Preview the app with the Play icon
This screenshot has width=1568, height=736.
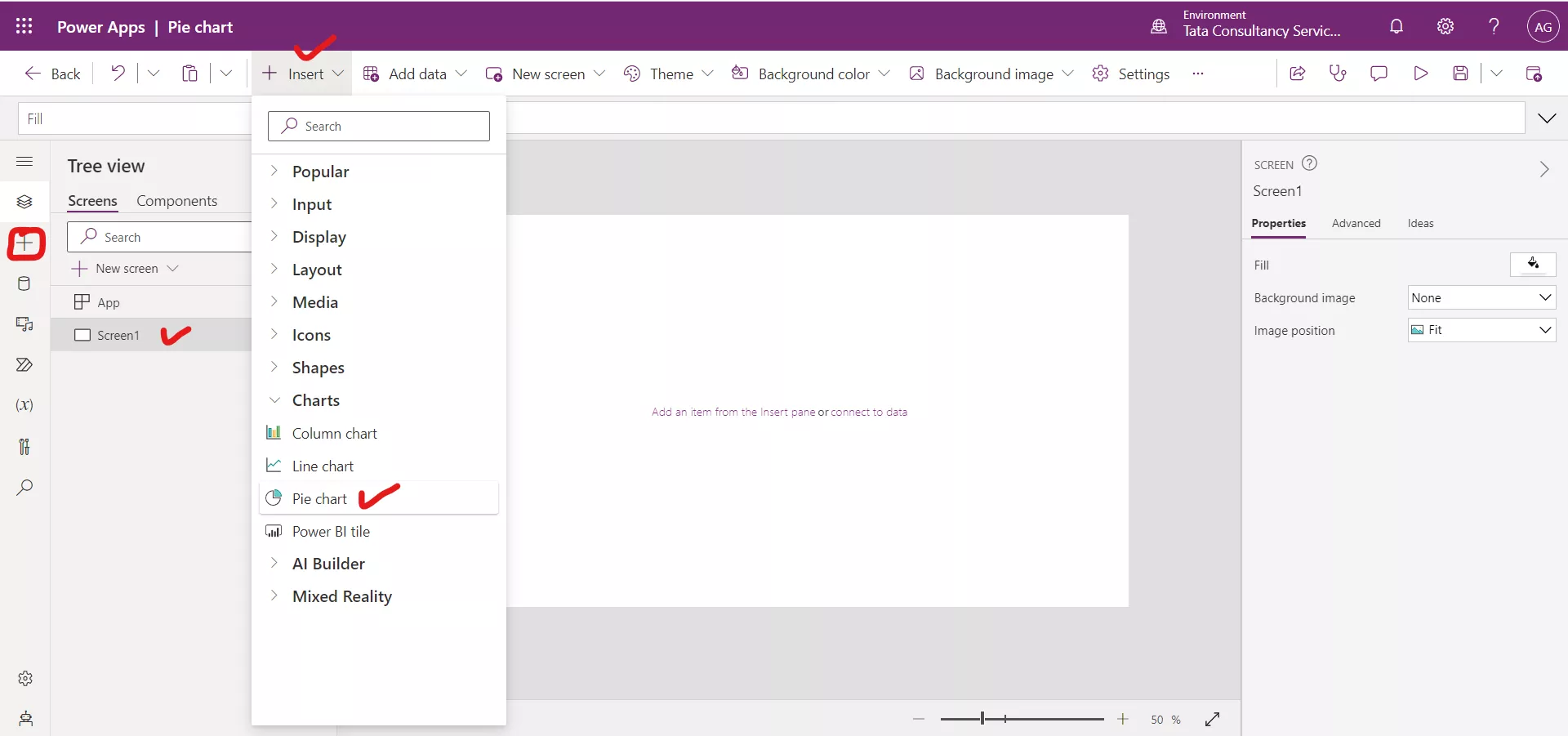click(x=1420, y=73)
